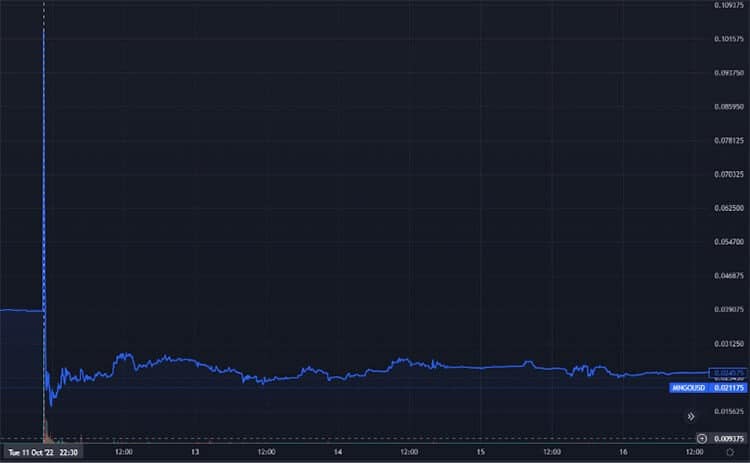Image resolution: width=750 pixels, height=463 pixels.
Task: Click the time axis label 13
Action: click(x=195, y=452)
